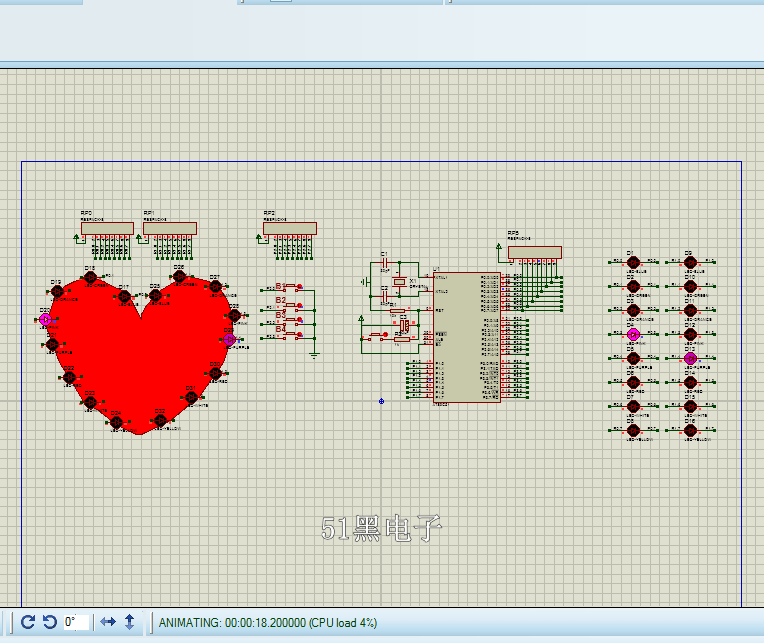
Task: Click the ANIMATING status text
Action: (x=267, y=623)
